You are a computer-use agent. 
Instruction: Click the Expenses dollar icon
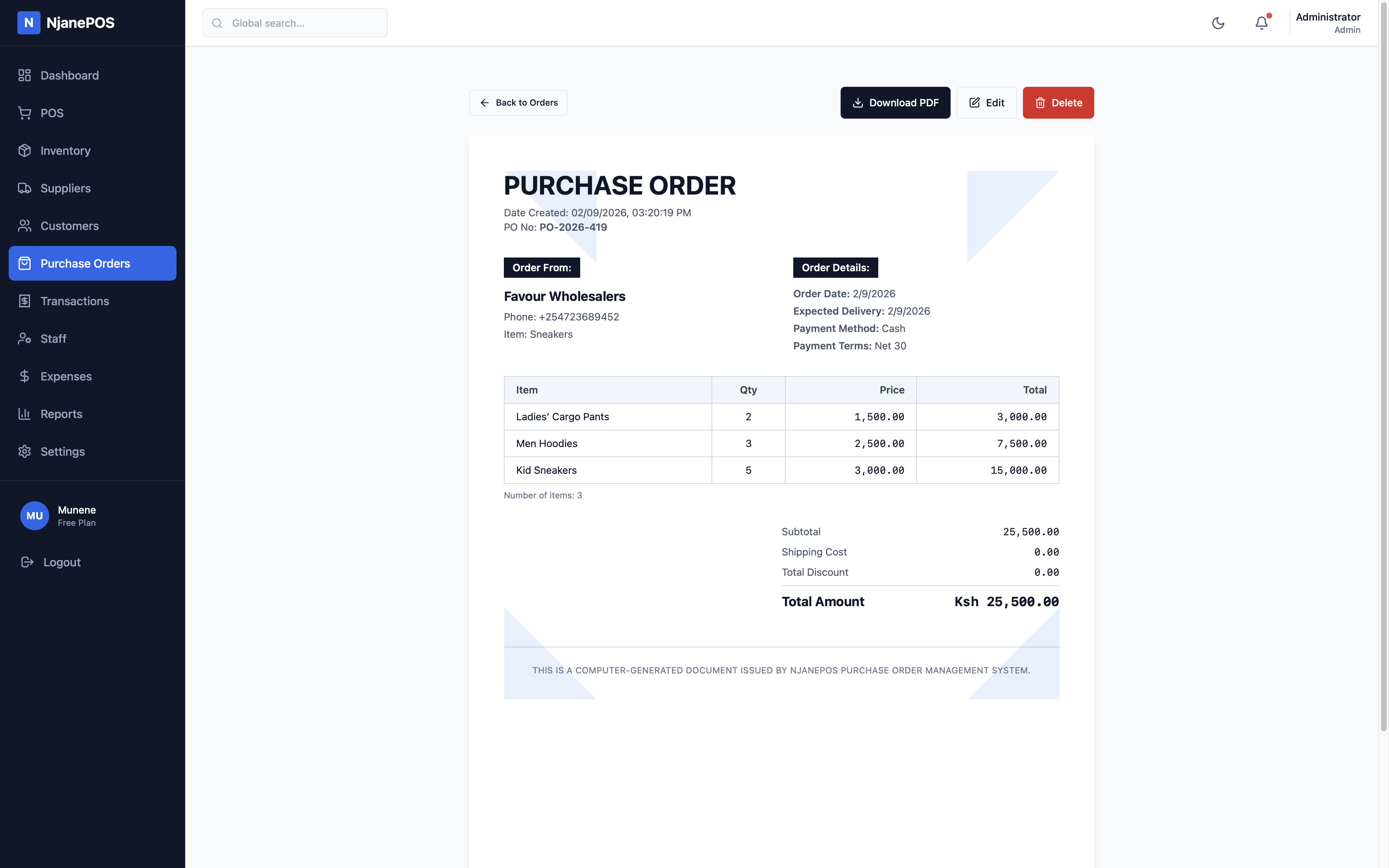[x=25, y=376]
